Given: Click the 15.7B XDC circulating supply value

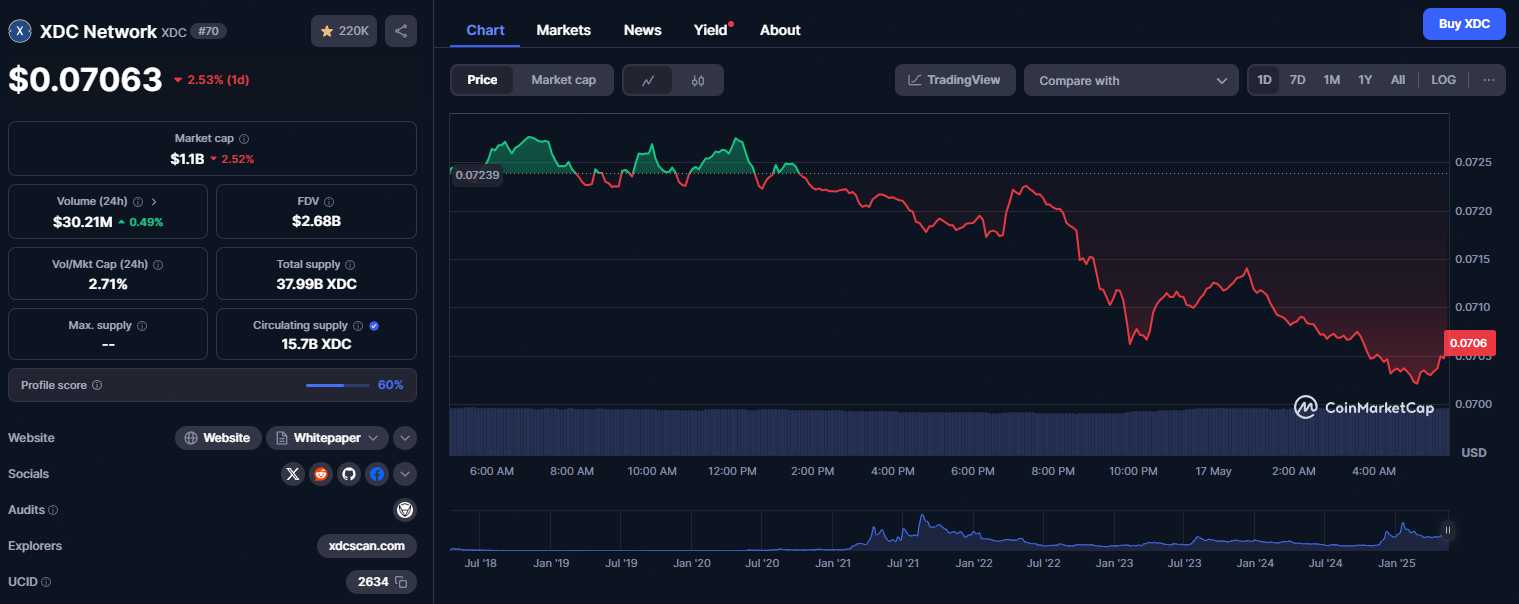Looking at the screenshot, I should [316, 344].
